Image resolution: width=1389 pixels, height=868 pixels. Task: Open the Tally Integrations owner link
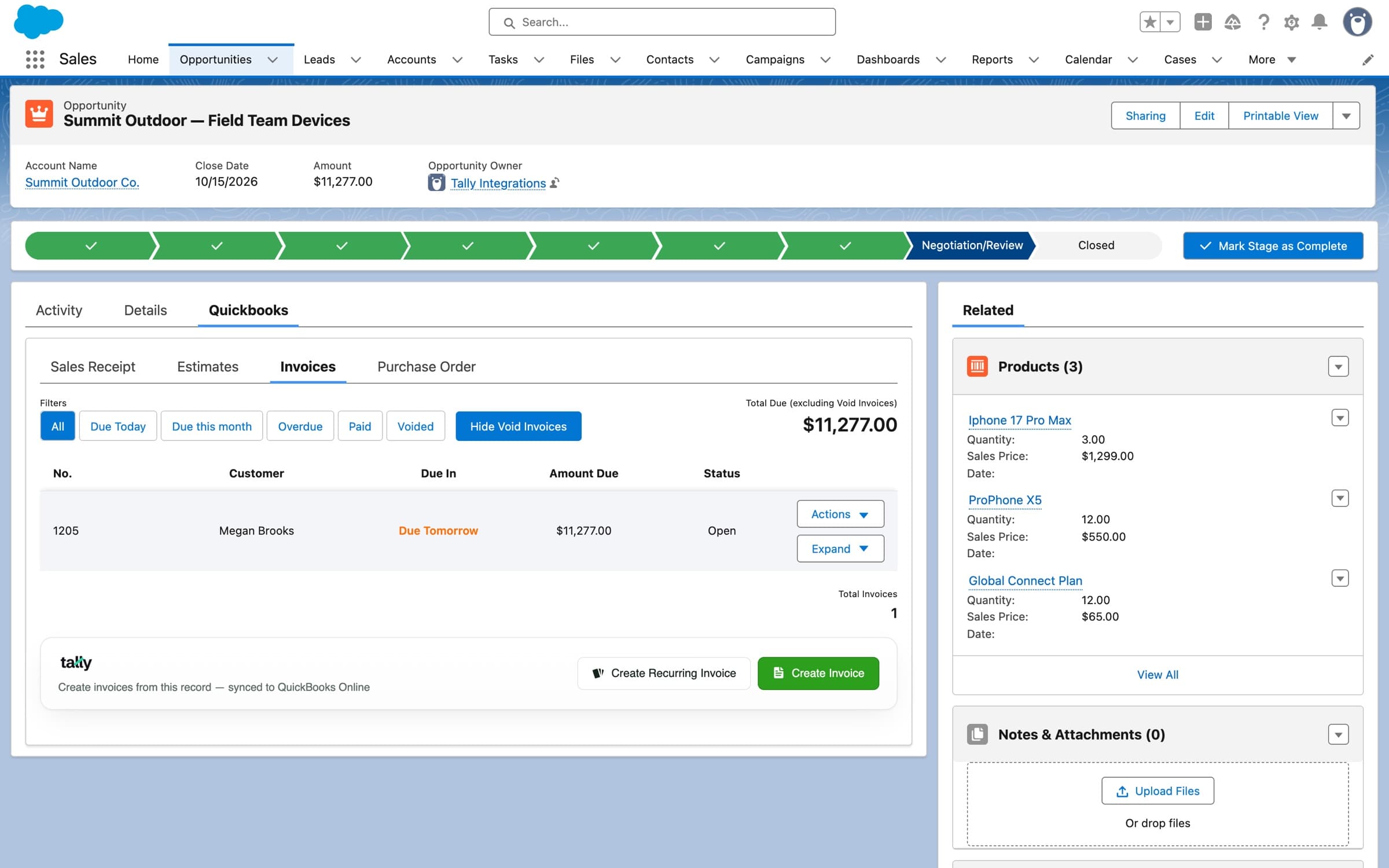[x=498, y=183]
